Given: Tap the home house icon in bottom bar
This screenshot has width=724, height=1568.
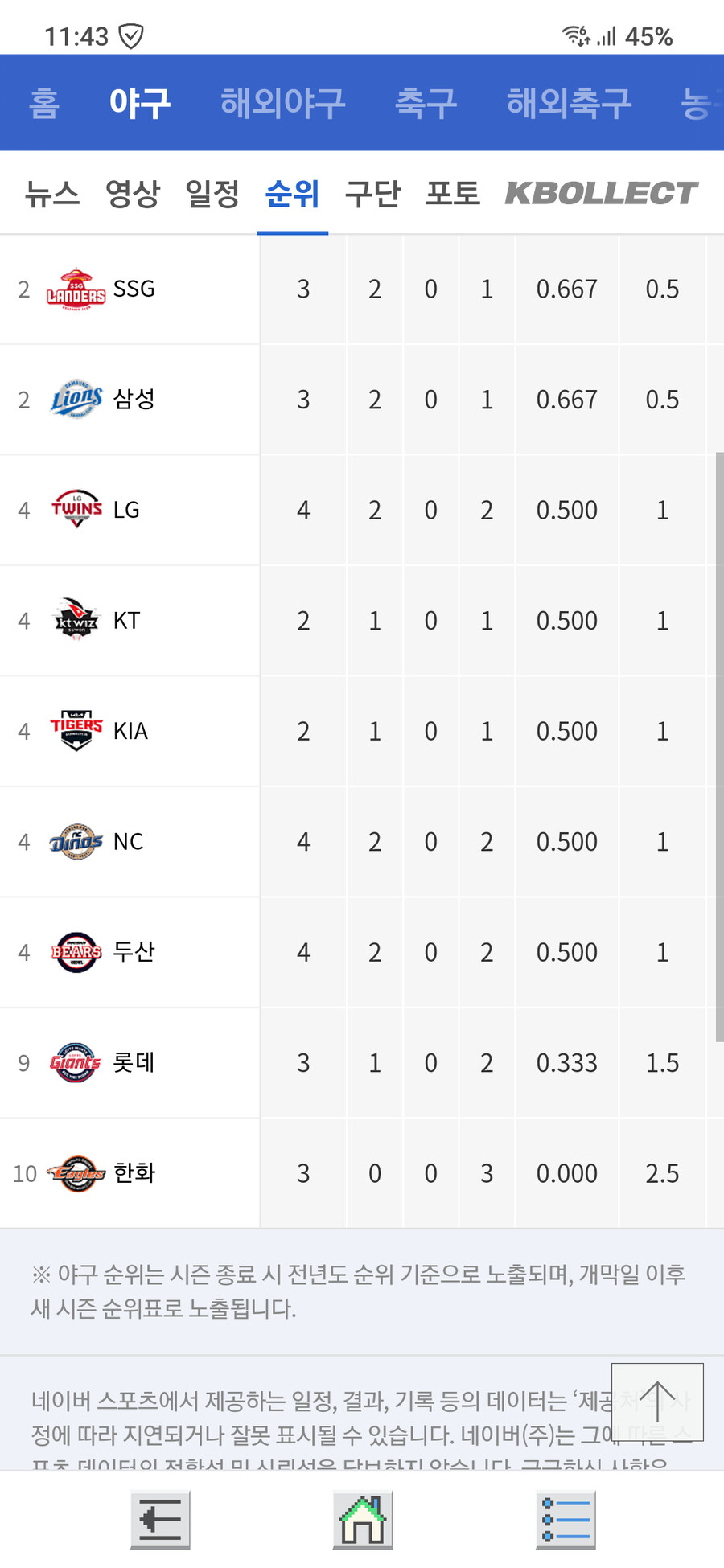Looking at the screenshot, I should tap(363, 1520).
